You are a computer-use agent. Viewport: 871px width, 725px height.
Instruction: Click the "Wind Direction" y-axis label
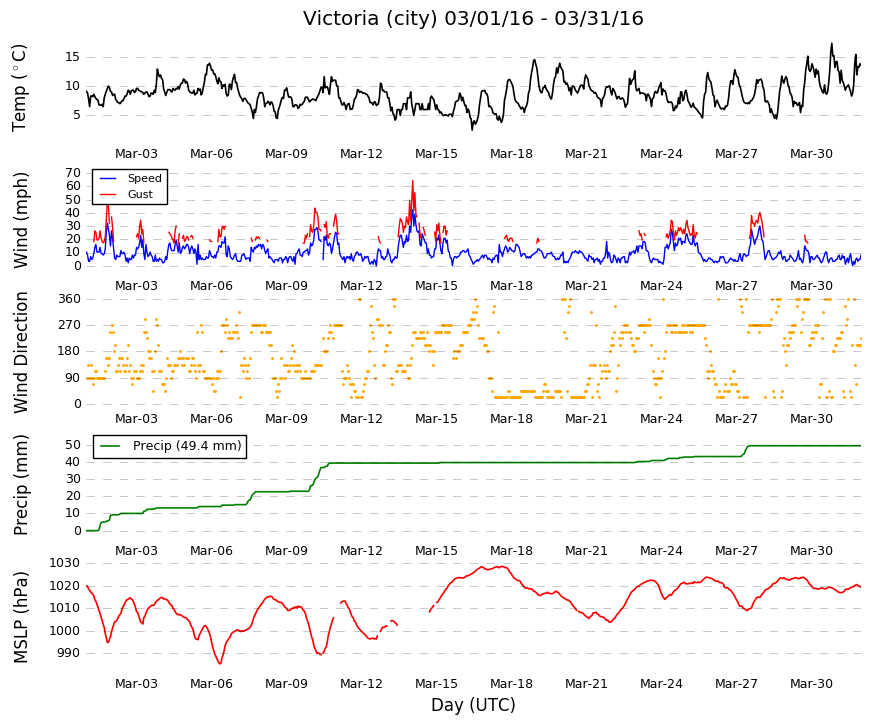(21, 353)
